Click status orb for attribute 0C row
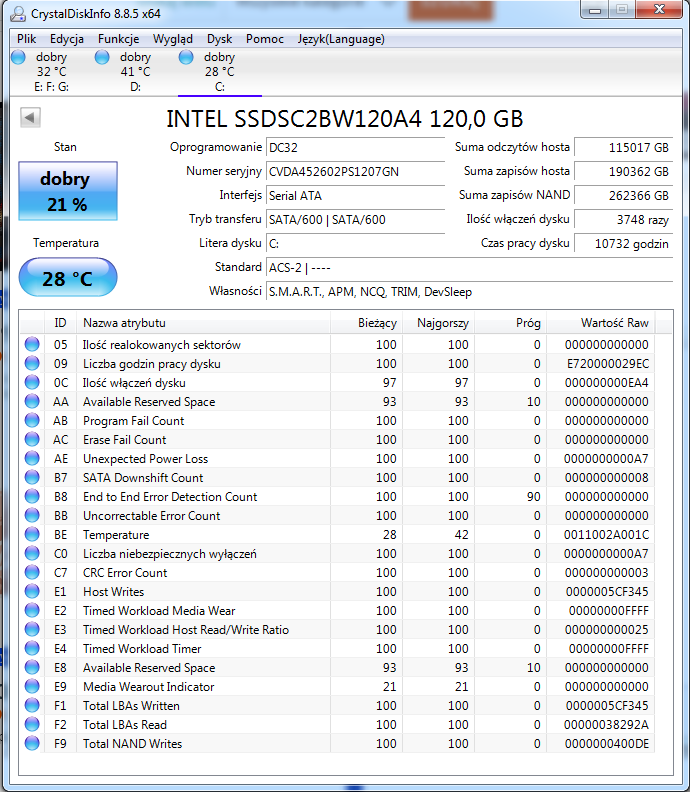The image size is (690, 792). (32, 382)
